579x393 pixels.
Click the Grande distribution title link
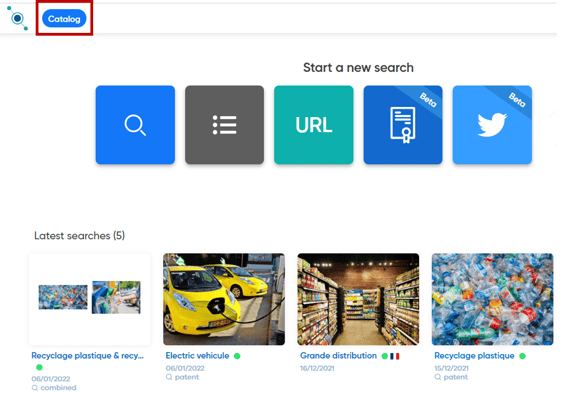338,356
